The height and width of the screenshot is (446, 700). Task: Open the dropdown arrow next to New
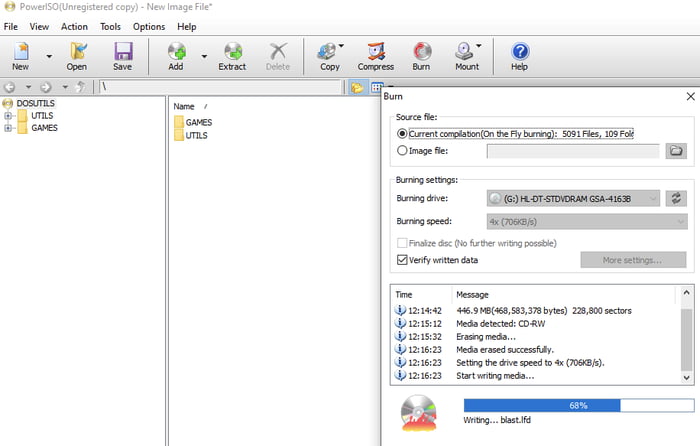[x=49, y=56]
